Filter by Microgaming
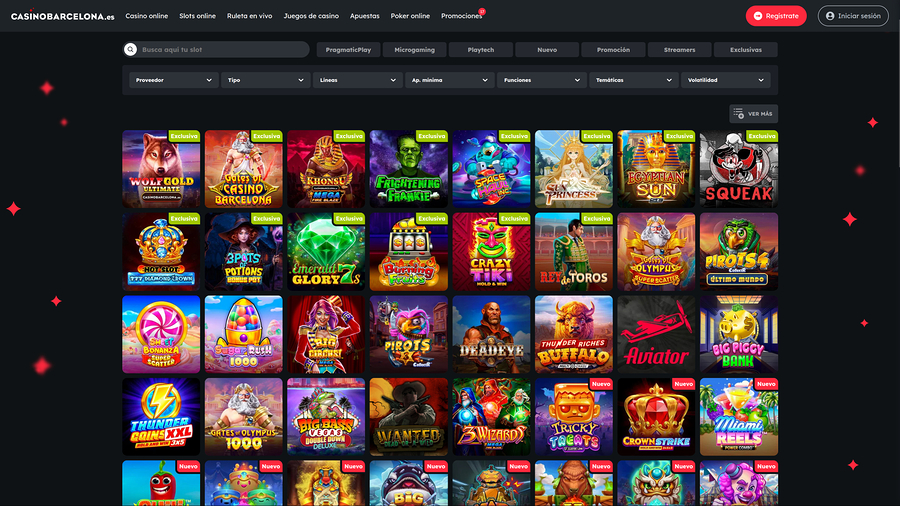900x506 pixels. (414, 50)
